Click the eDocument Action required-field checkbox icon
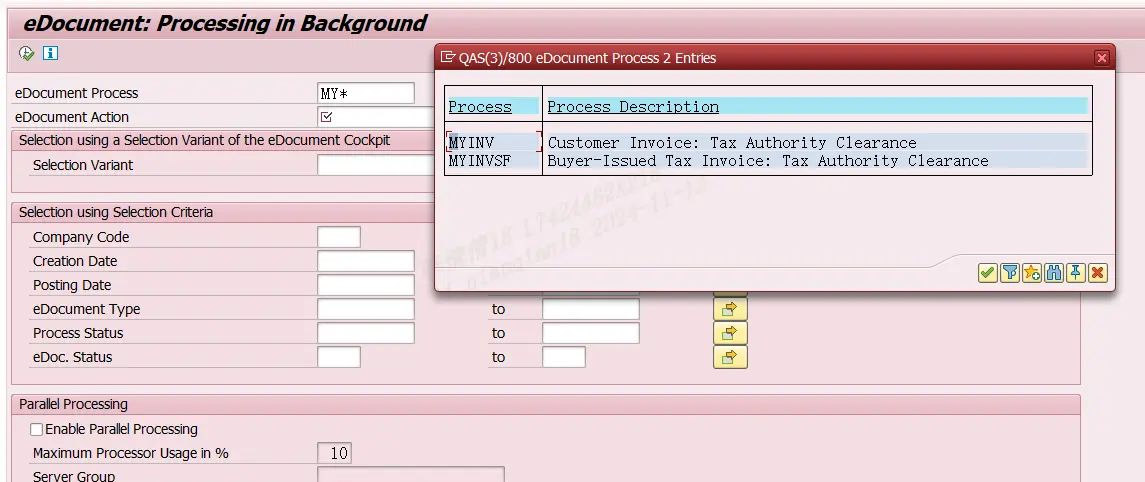 pyautogui.click(x=326, y=117)
